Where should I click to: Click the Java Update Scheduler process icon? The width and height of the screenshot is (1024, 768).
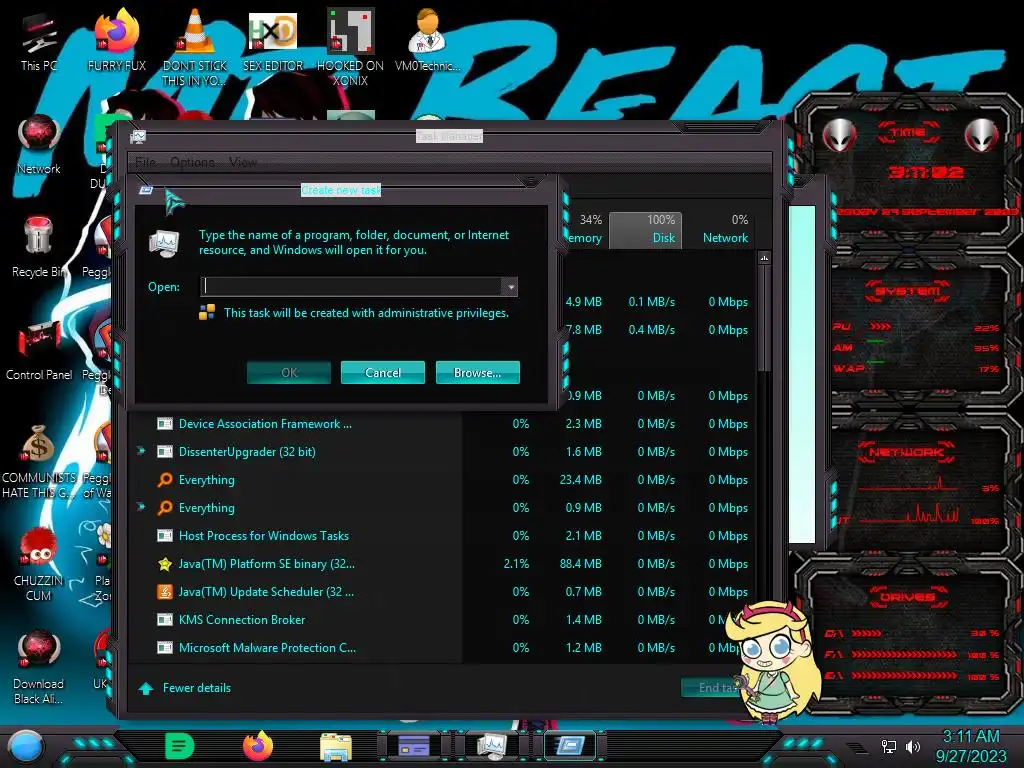[165, 592]
